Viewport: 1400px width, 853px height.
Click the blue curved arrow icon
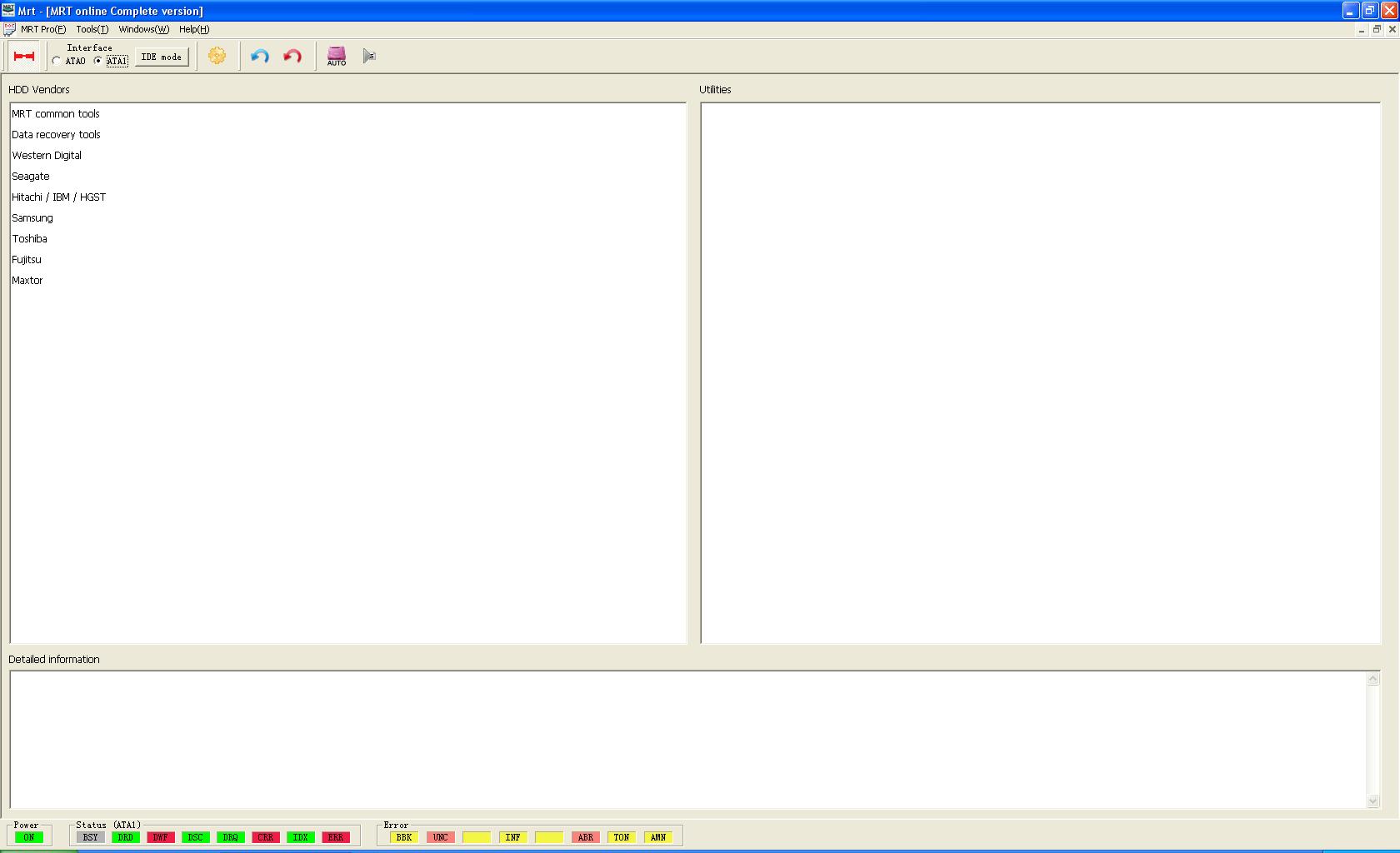point(260,56)
